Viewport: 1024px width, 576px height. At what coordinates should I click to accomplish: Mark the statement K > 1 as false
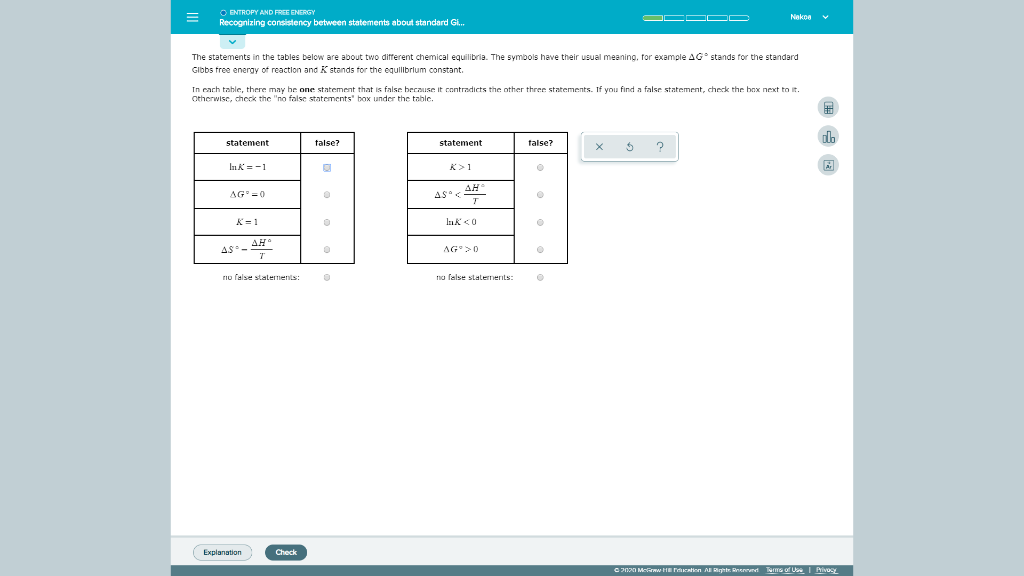[539, 167]
